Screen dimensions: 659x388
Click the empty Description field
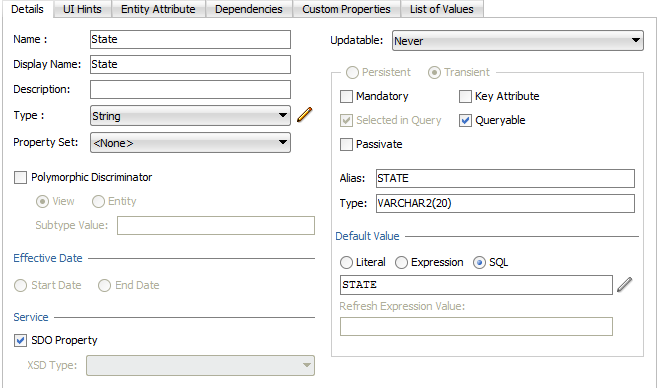[x=190, y=90]
